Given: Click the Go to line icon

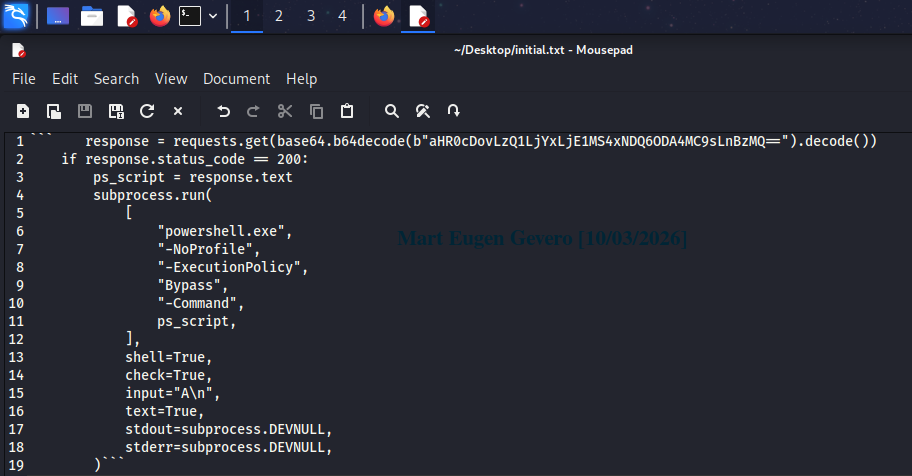Looking at the screenshot, I should coord(454,111).
